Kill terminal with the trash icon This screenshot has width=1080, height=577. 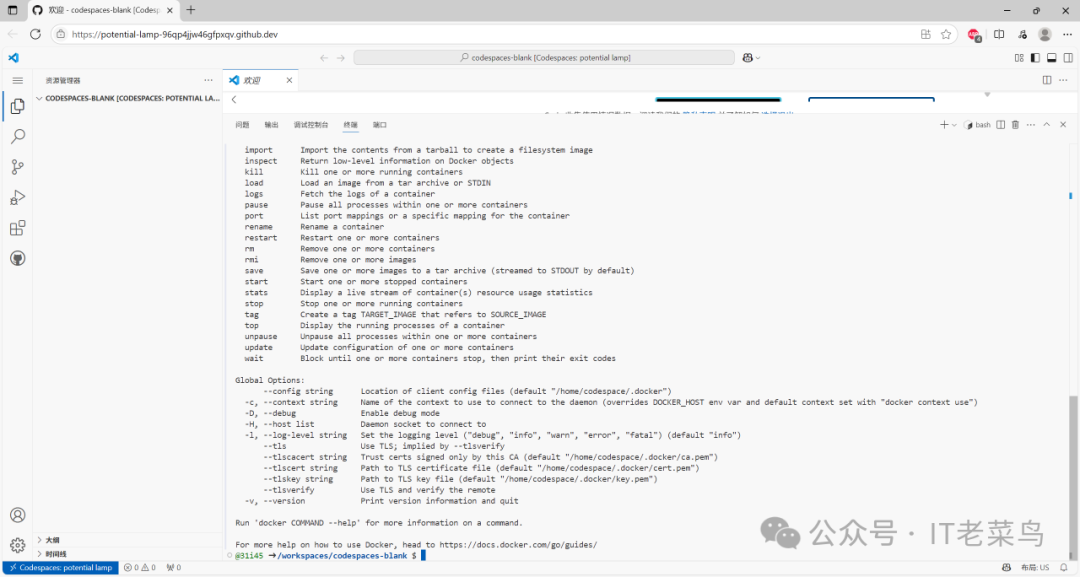pyautogui.click(x=1015, y=125)
